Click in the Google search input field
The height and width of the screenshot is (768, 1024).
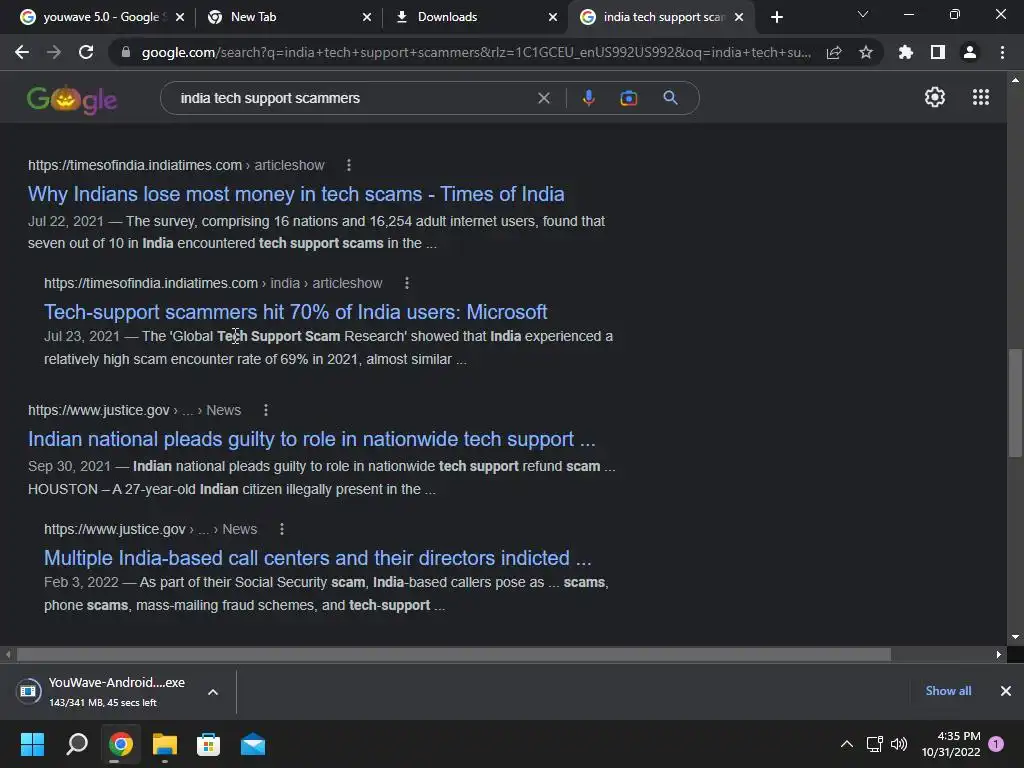353,98
